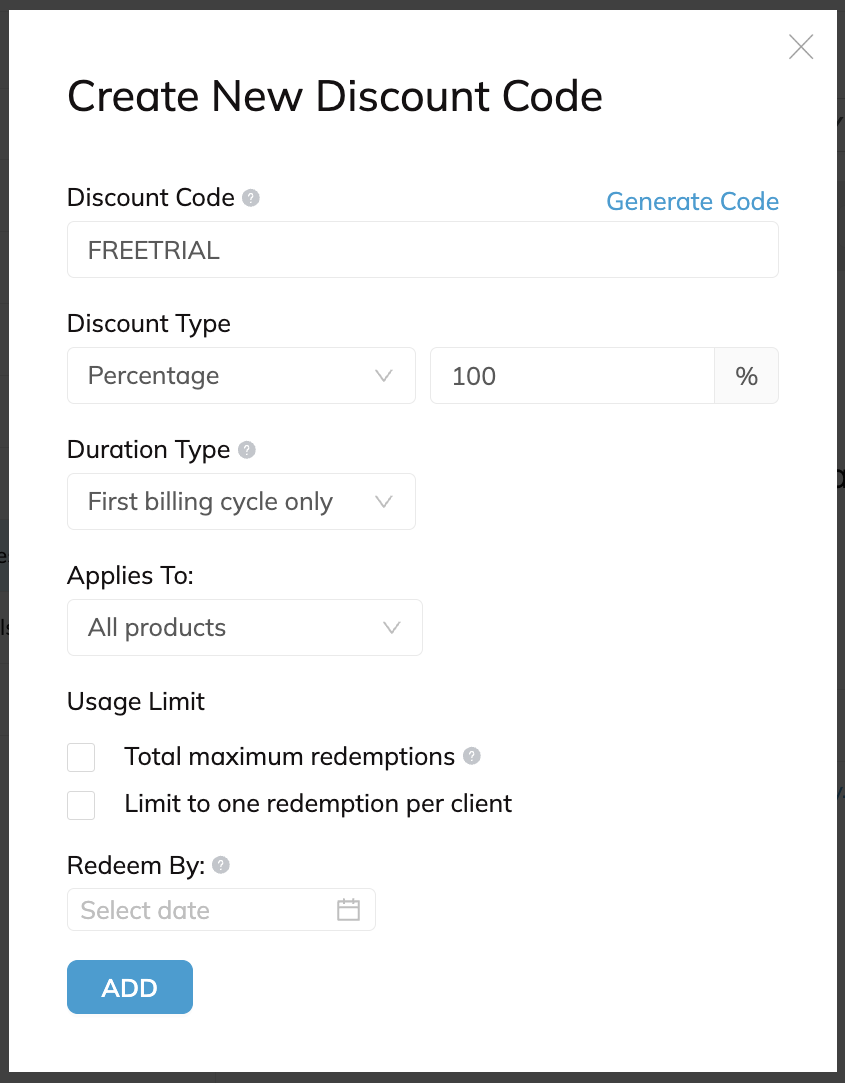Click the Percentage dropdown chevron arrow

click(x=383, y=376)
